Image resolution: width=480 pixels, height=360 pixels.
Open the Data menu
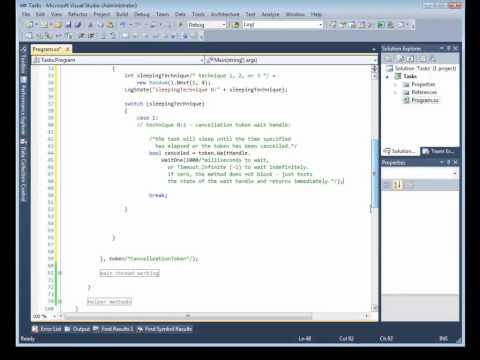[x=180, y=14]
